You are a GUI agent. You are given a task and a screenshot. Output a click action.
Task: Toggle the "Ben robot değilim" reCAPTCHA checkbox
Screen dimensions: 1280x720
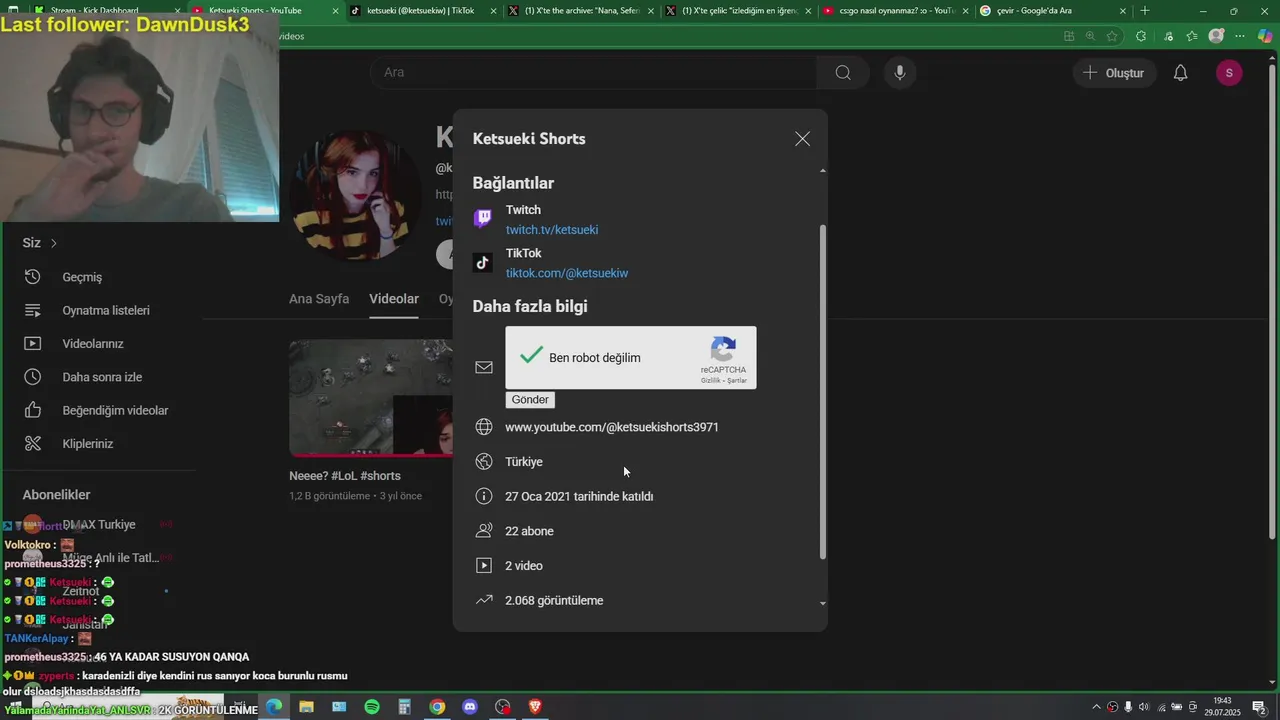pyautogui.click(x=532, y=356)
